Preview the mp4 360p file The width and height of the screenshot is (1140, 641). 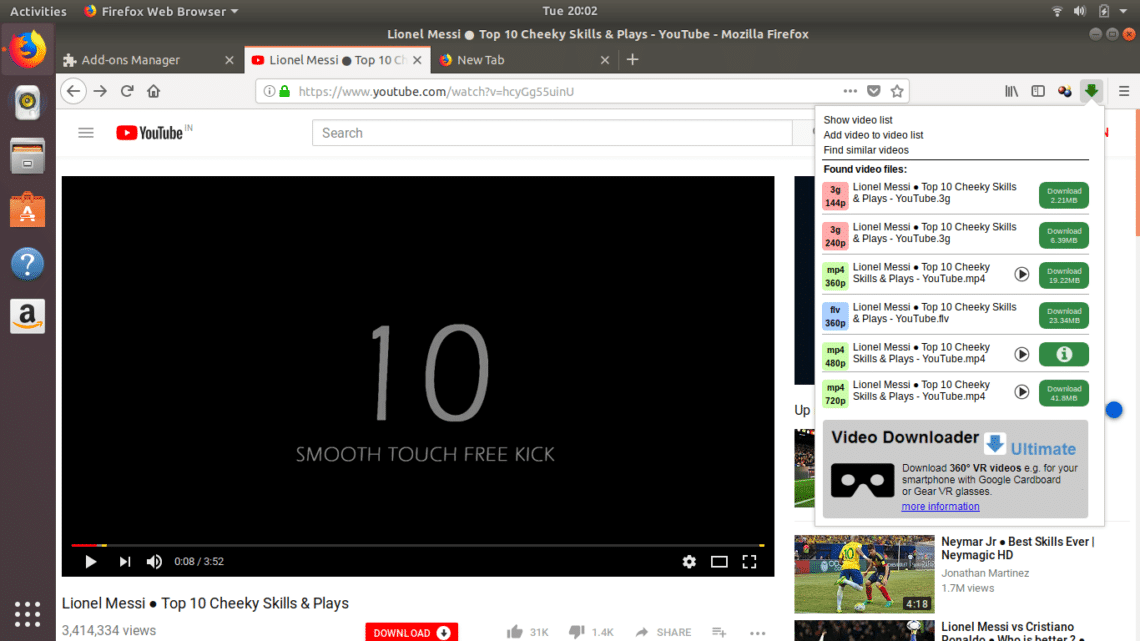(x=1021, y=274)
